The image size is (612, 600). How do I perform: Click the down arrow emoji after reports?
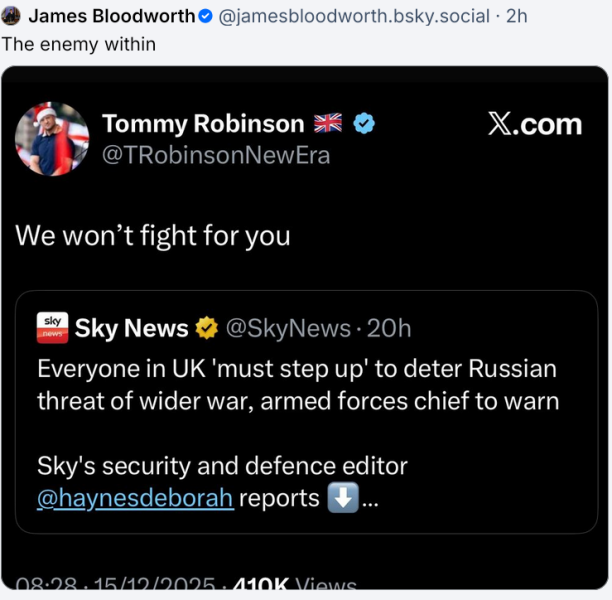click(342, 497)
